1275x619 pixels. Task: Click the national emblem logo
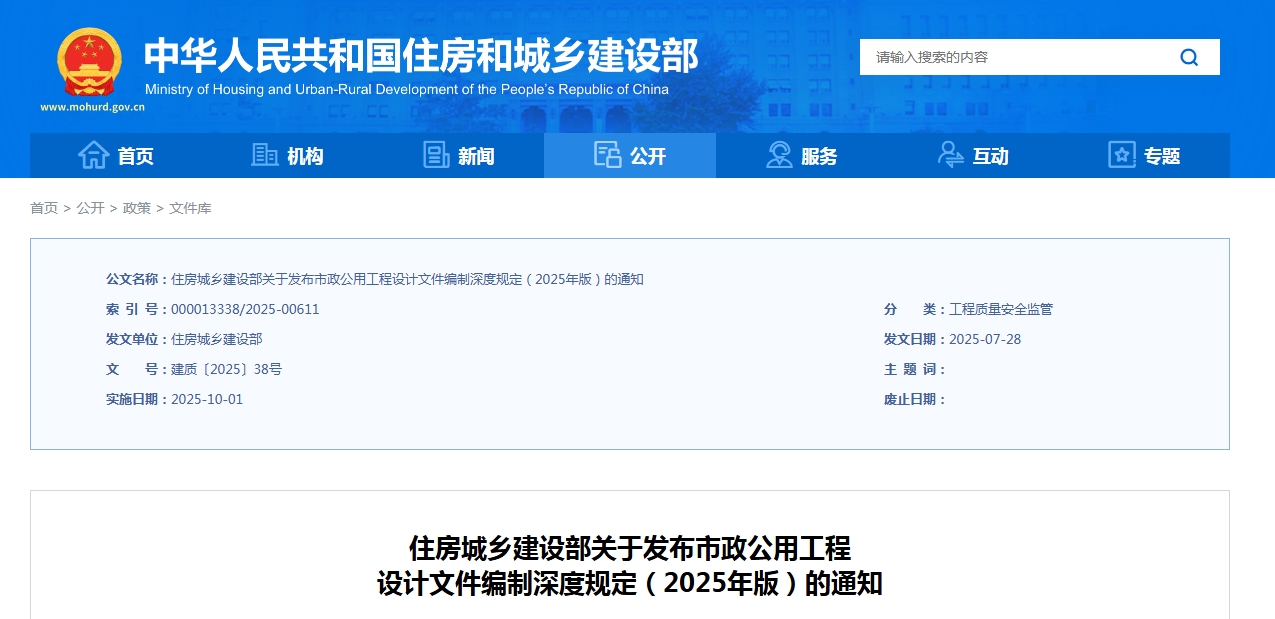coord(89,62)
